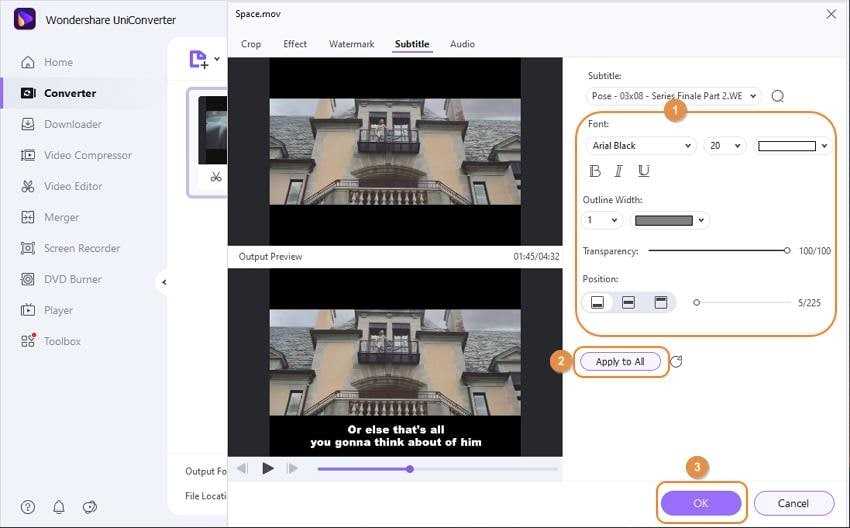Viewport: 850px width, 528px height.
Task: Switch to the Watermark tab
Action: pyautogui.click(x=351, y=44)
